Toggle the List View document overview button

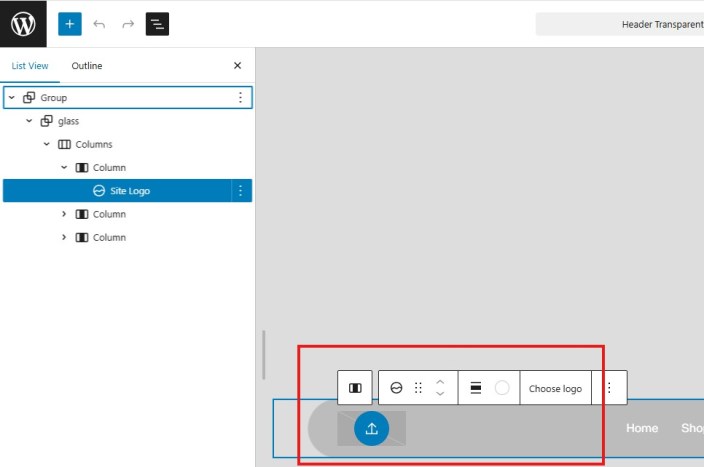click(x=157, y=24)
